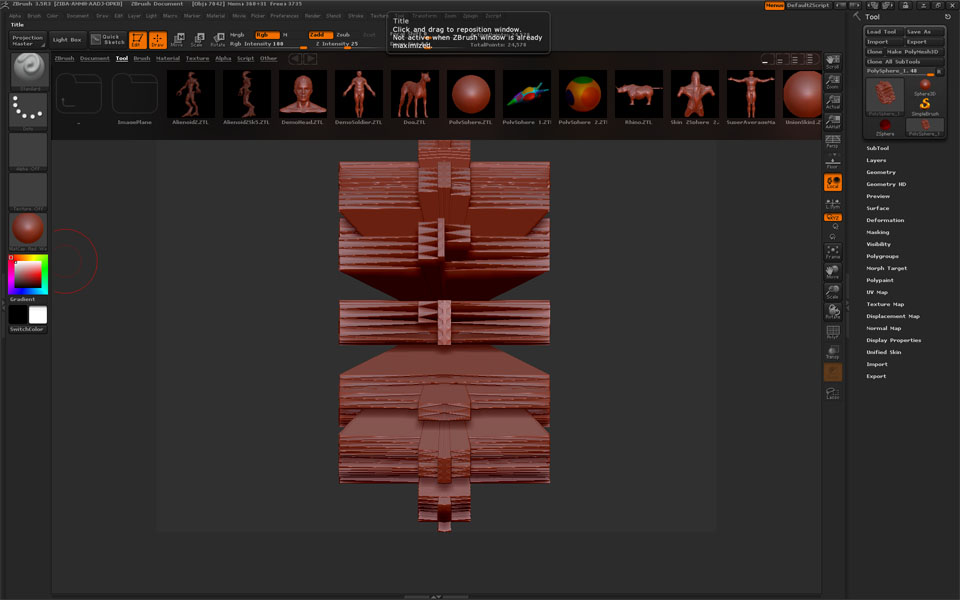
Task: Toggle the Floor grid button
Action: (x=833, y=162)
